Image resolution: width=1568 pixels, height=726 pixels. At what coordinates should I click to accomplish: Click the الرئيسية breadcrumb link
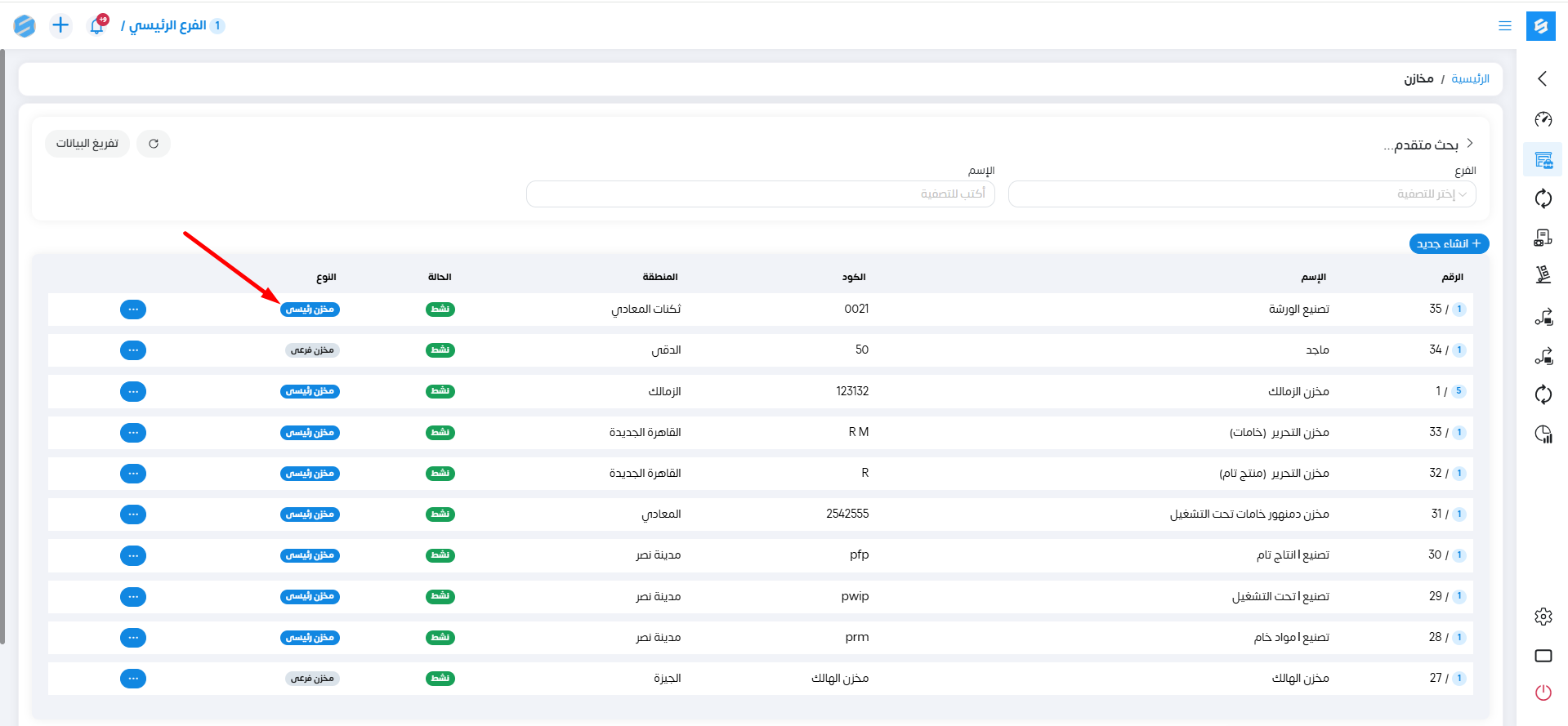tap(1470, 78)
